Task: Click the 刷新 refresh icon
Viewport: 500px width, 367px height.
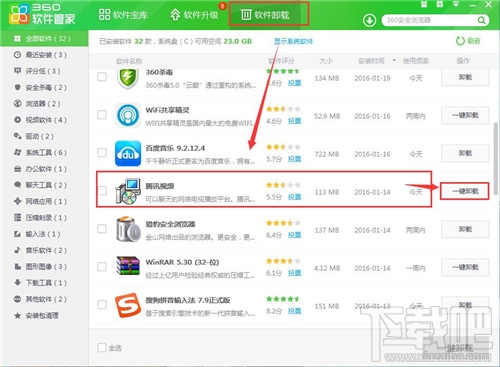Action: click(460, 41)
